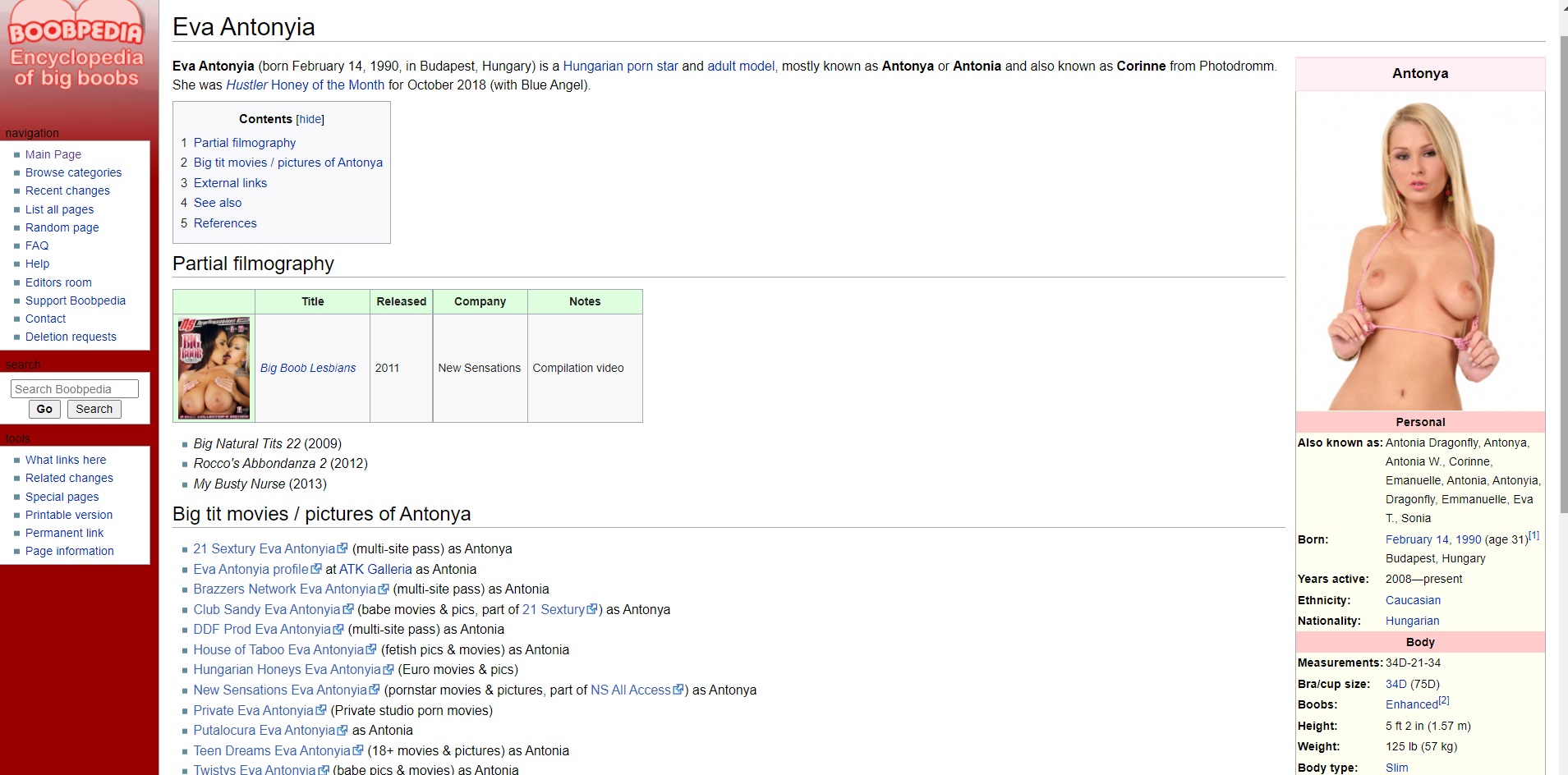Click external-link icon after NS All Access
The width and height of the screenshot is (1568, 775).
coord(678,690)
